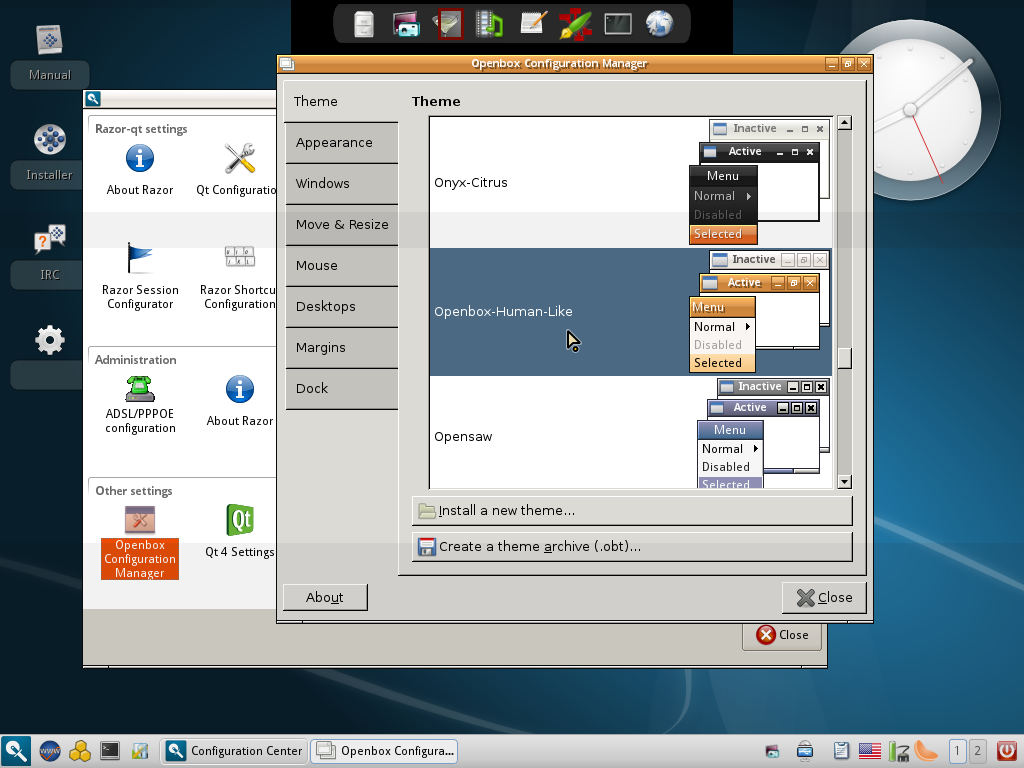Switch to the Dock tab
This screenshot has width=1024, height=768.
point(341,389)
